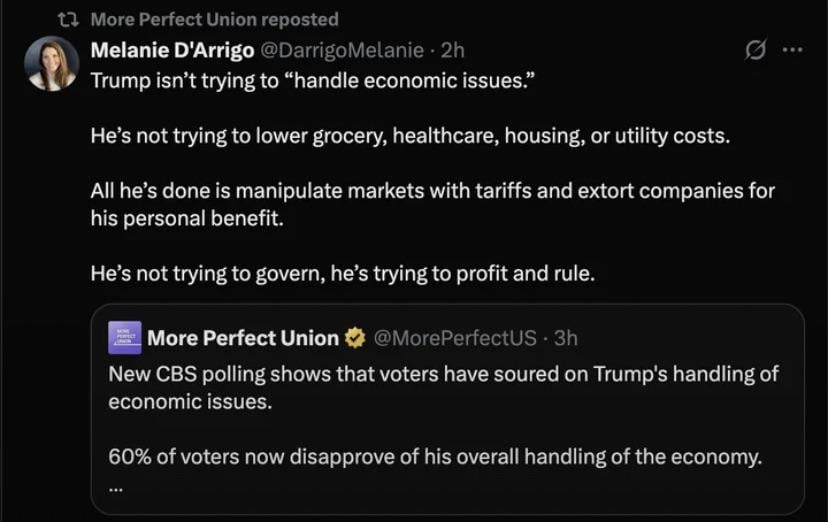Image resolution: width=828 pixels, height=522 pixels.
Task: Click the line about grocery and healthcare costs
Action: (410, 135)
